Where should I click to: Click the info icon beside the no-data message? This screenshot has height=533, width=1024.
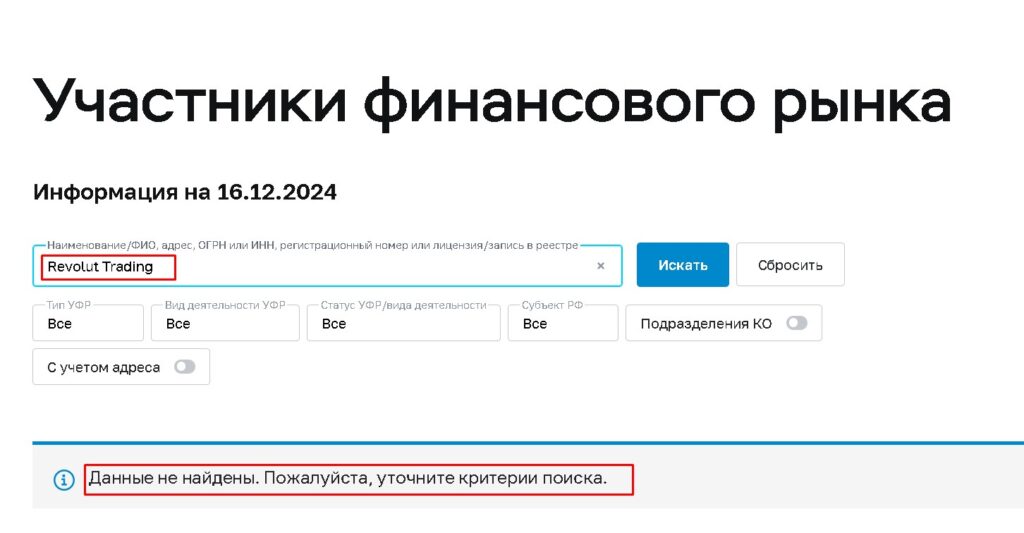[64, 480]
